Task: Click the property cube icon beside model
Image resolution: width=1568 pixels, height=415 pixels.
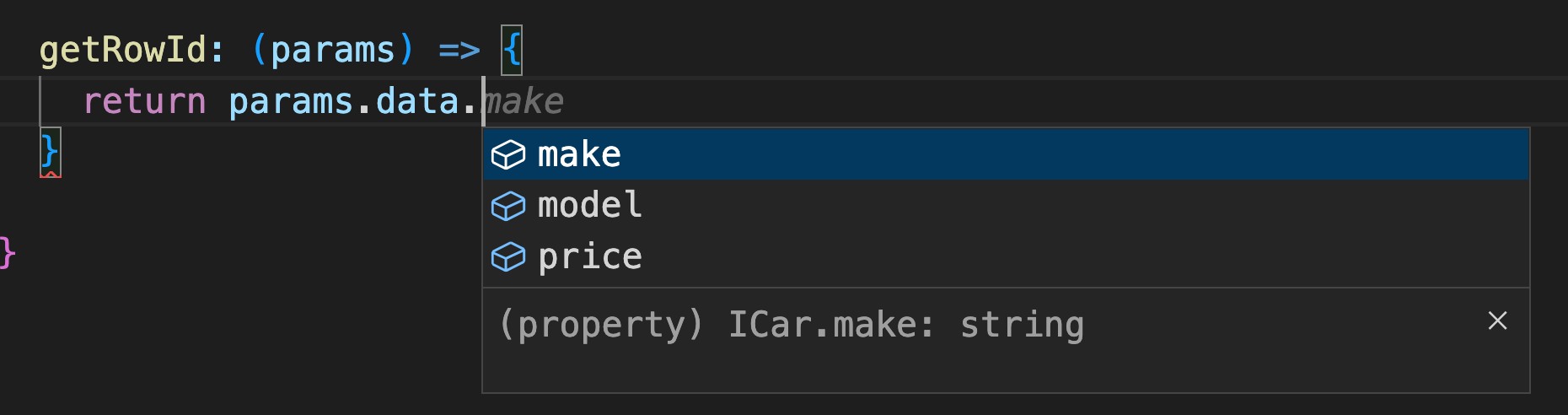Action: (x=508, y=206)
